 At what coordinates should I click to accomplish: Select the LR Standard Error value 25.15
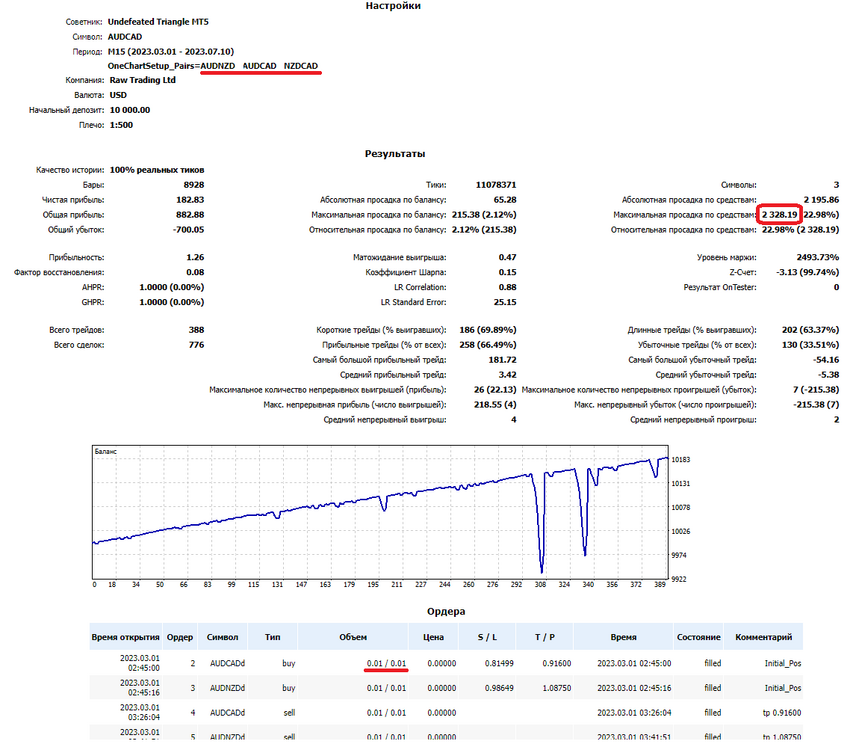click(x=505, y=302)
